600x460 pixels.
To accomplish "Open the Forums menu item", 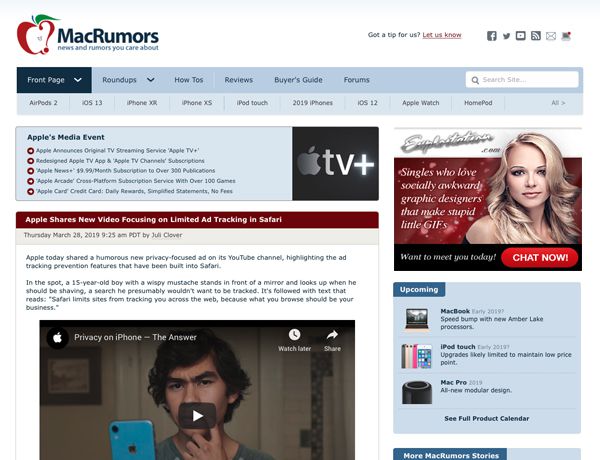I will 356,80.
